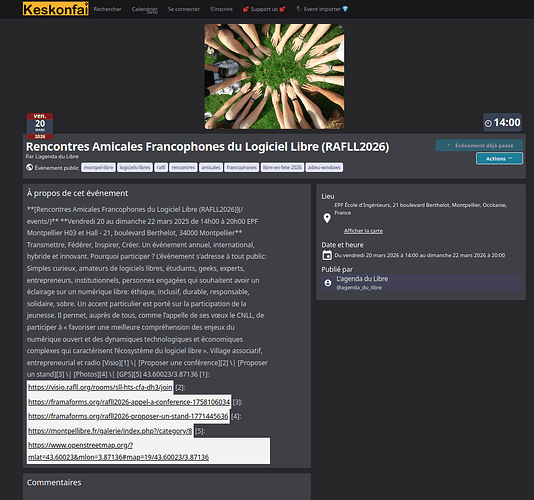Viewport: 534px width, 500px height.
Task: Select the adieu-windows tag
Action: 324,167
